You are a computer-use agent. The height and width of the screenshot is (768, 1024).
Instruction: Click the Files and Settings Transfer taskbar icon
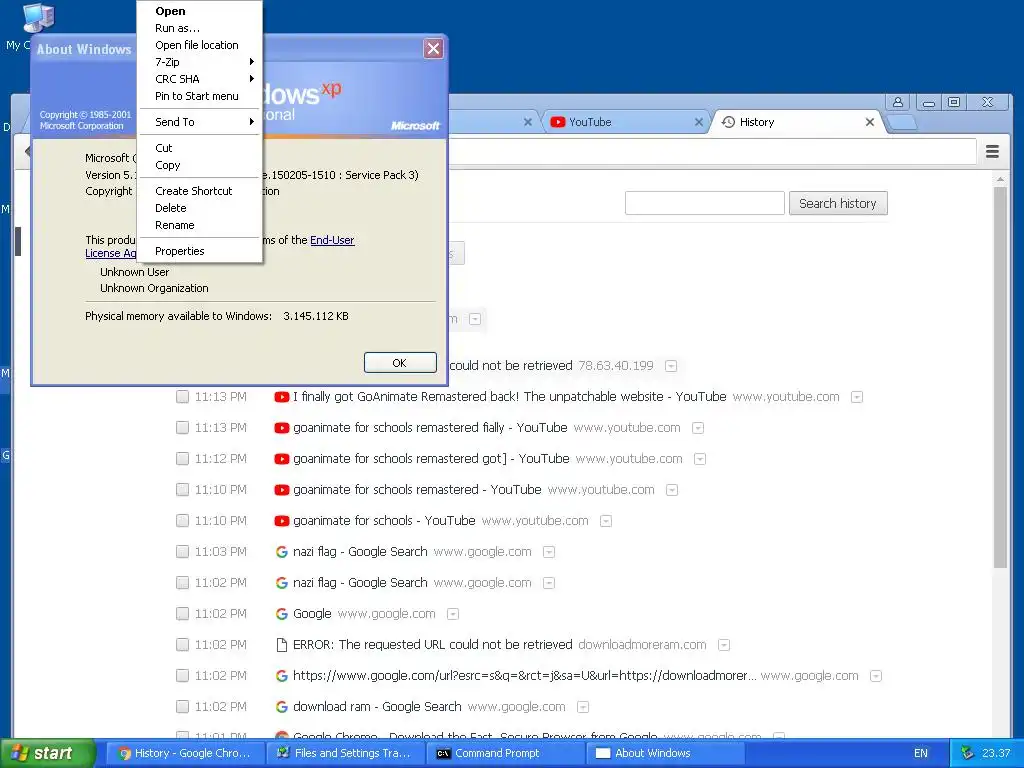[x=283, y=753]
